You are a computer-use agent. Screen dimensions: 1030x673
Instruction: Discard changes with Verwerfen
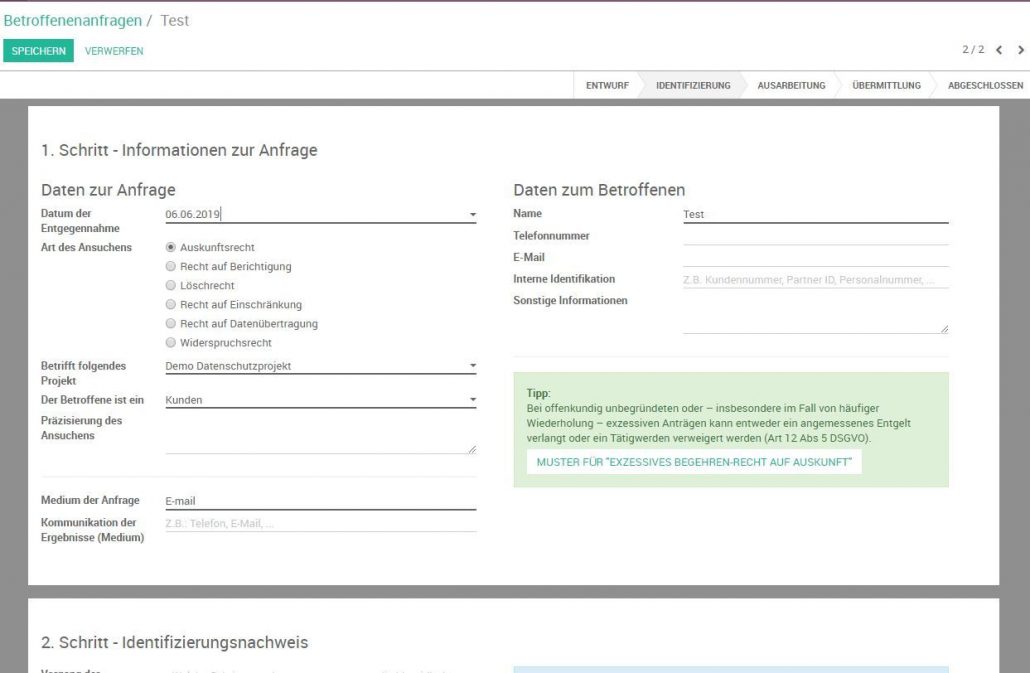114,51
